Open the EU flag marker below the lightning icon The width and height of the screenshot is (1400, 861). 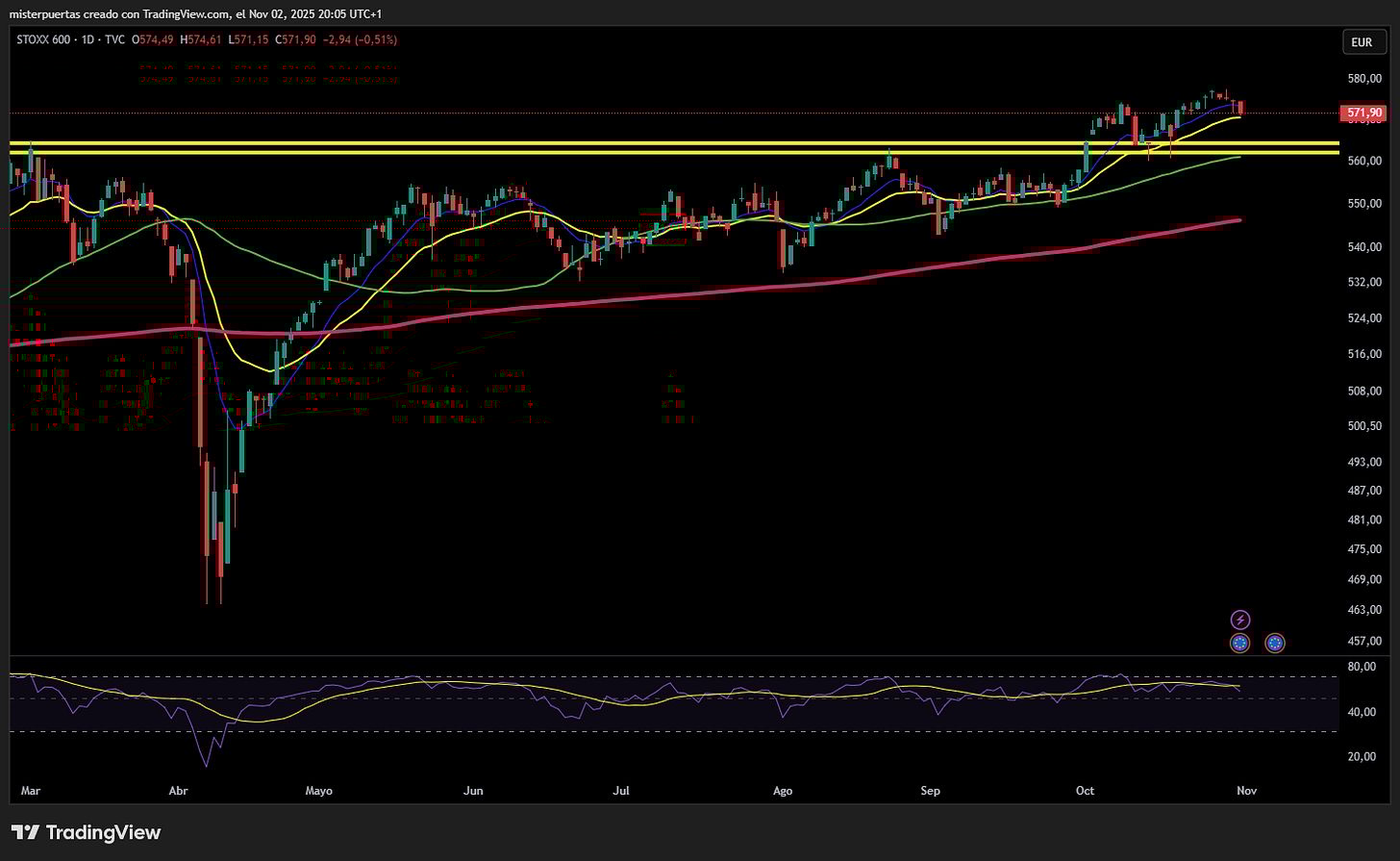click(x=1240, y=643)
